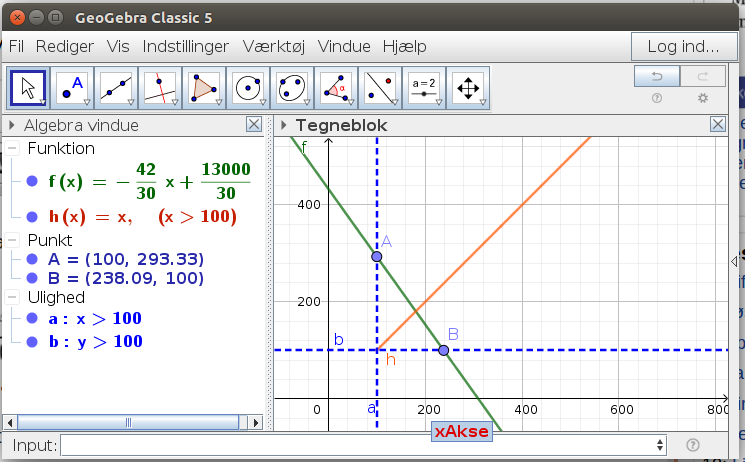
Task: Click the Redo arrow button
Action: [703, 76]
